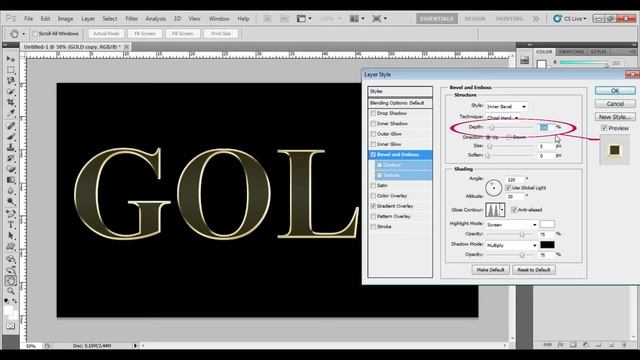The width and height of the screenshot is (640, 360).
Task: Toggle the Use Global Light checkbox
Action: tap(508, 188)
